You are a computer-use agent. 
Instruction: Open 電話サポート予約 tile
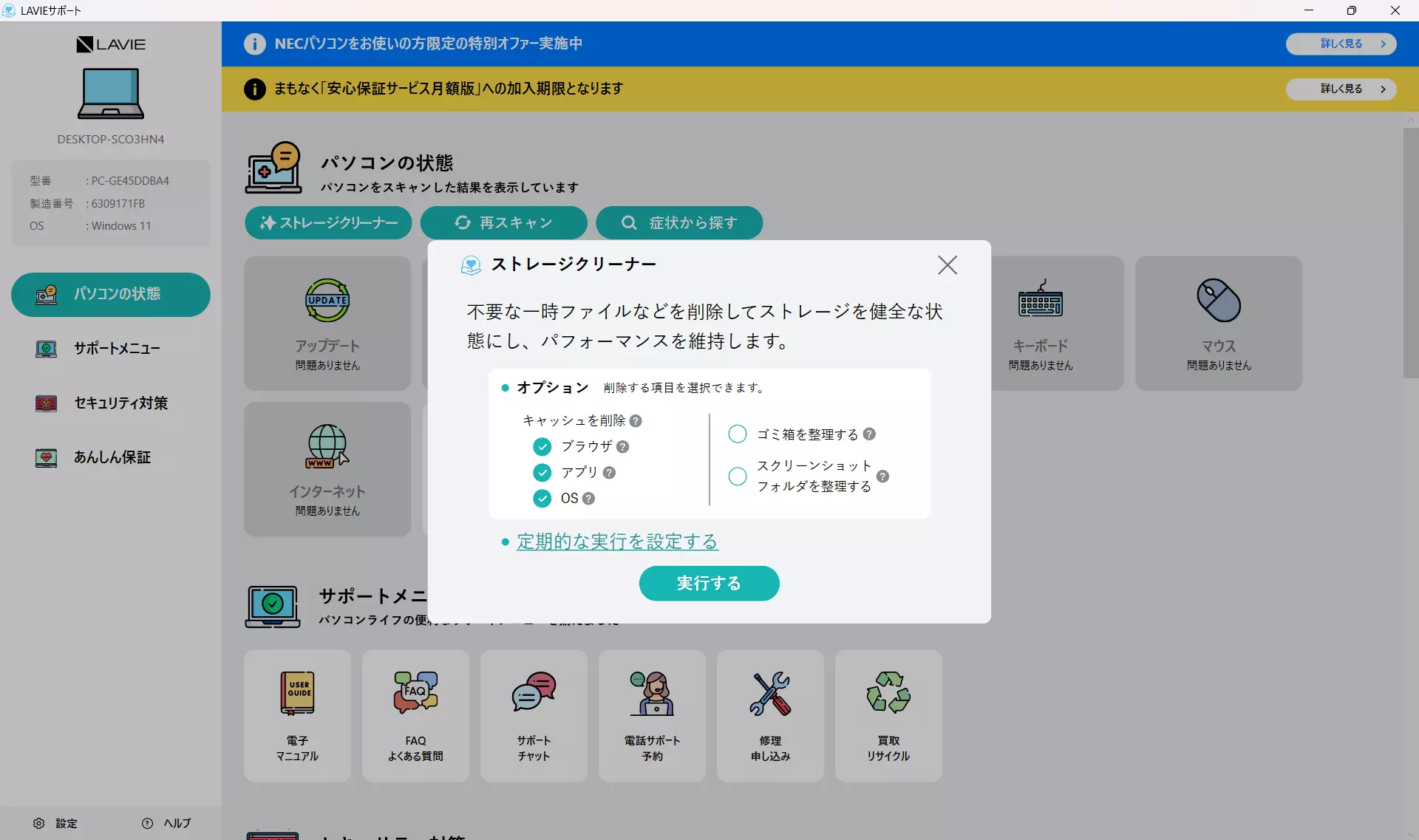coord(652,716)
